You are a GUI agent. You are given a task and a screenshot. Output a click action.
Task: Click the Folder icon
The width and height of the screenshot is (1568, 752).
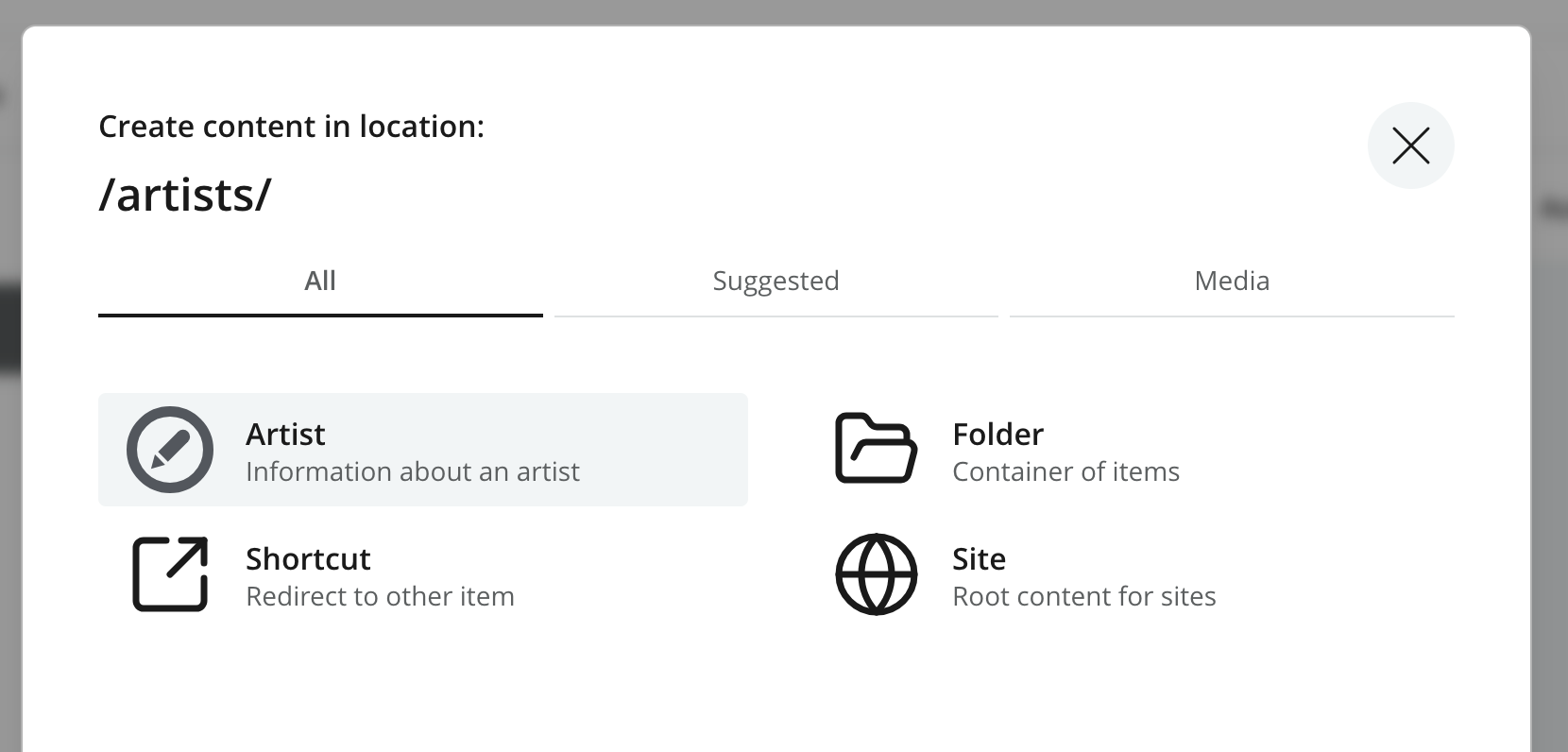coord(877,449)
